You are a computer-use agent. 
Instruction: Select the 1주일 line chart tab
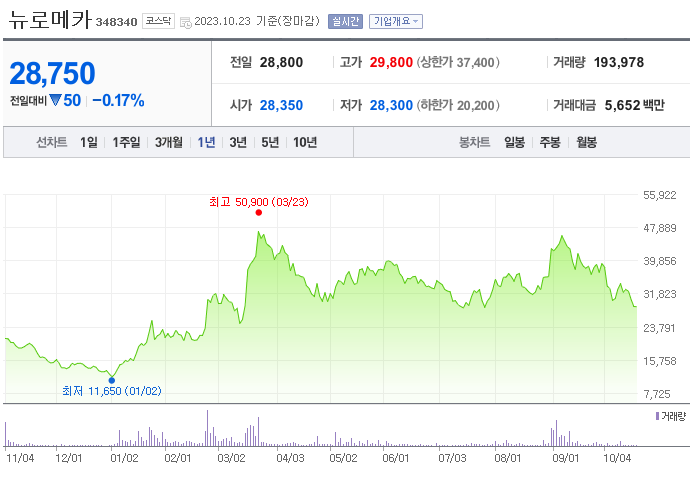(x=126, y=142)
